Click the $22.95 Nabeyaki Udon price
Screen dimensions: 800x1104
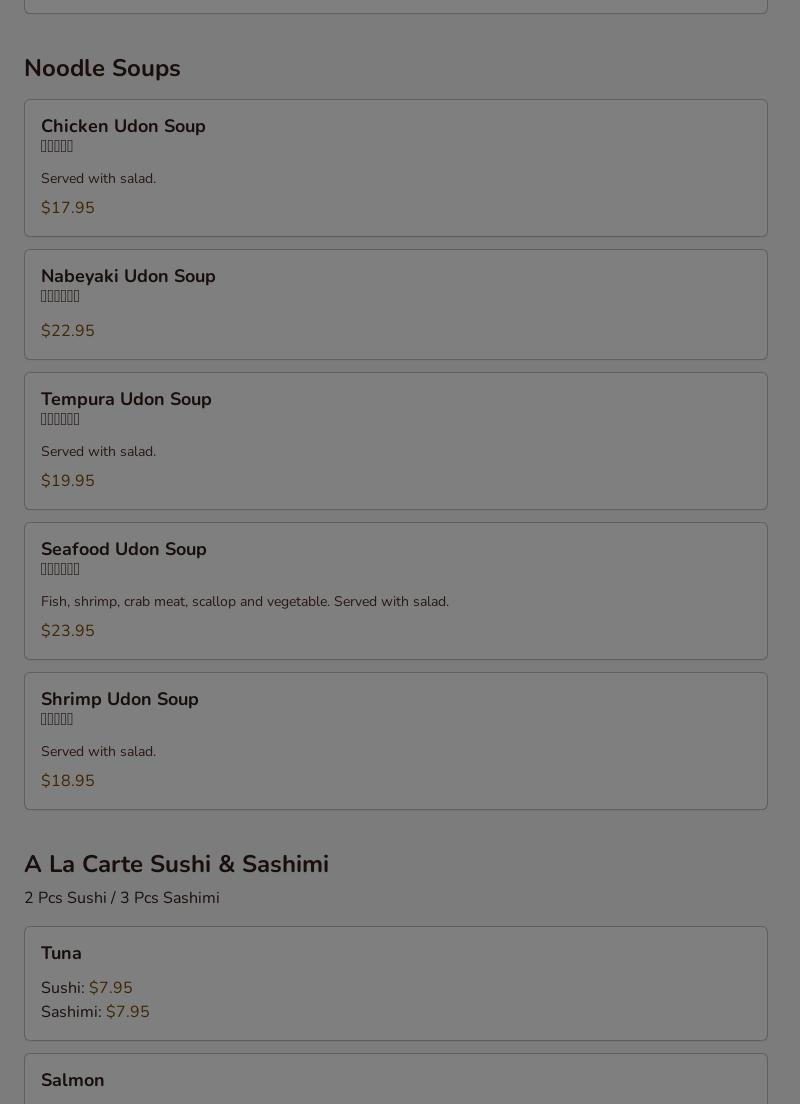(68, 331)
